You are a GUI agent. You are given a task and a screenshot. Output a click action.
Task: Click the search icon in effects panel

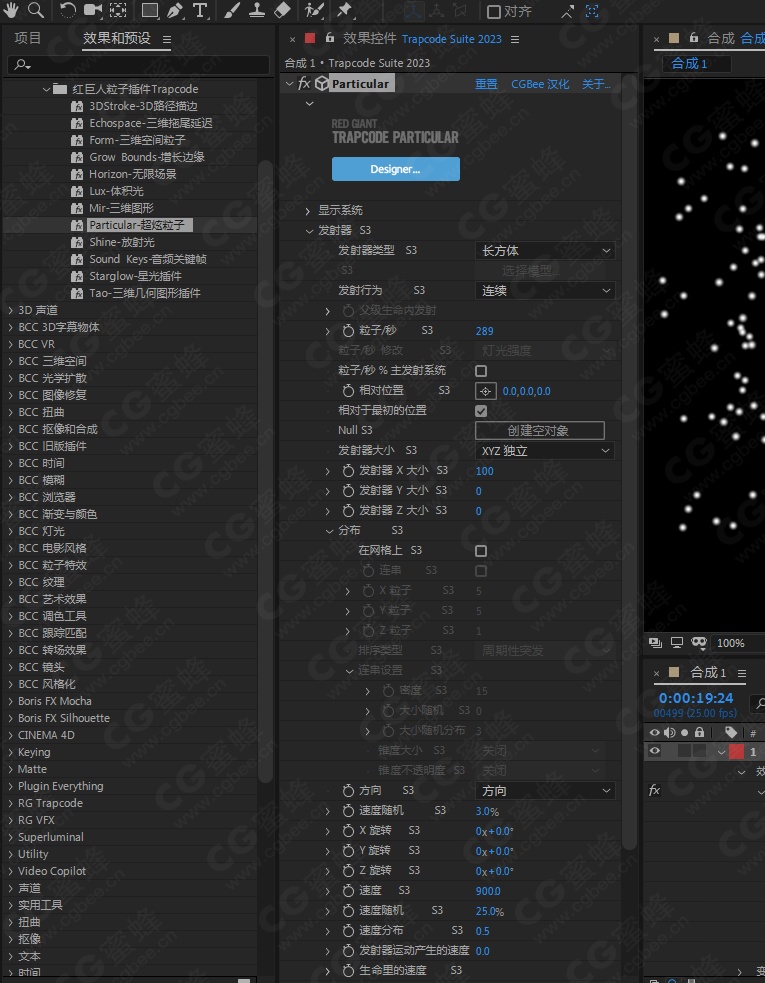22,65
